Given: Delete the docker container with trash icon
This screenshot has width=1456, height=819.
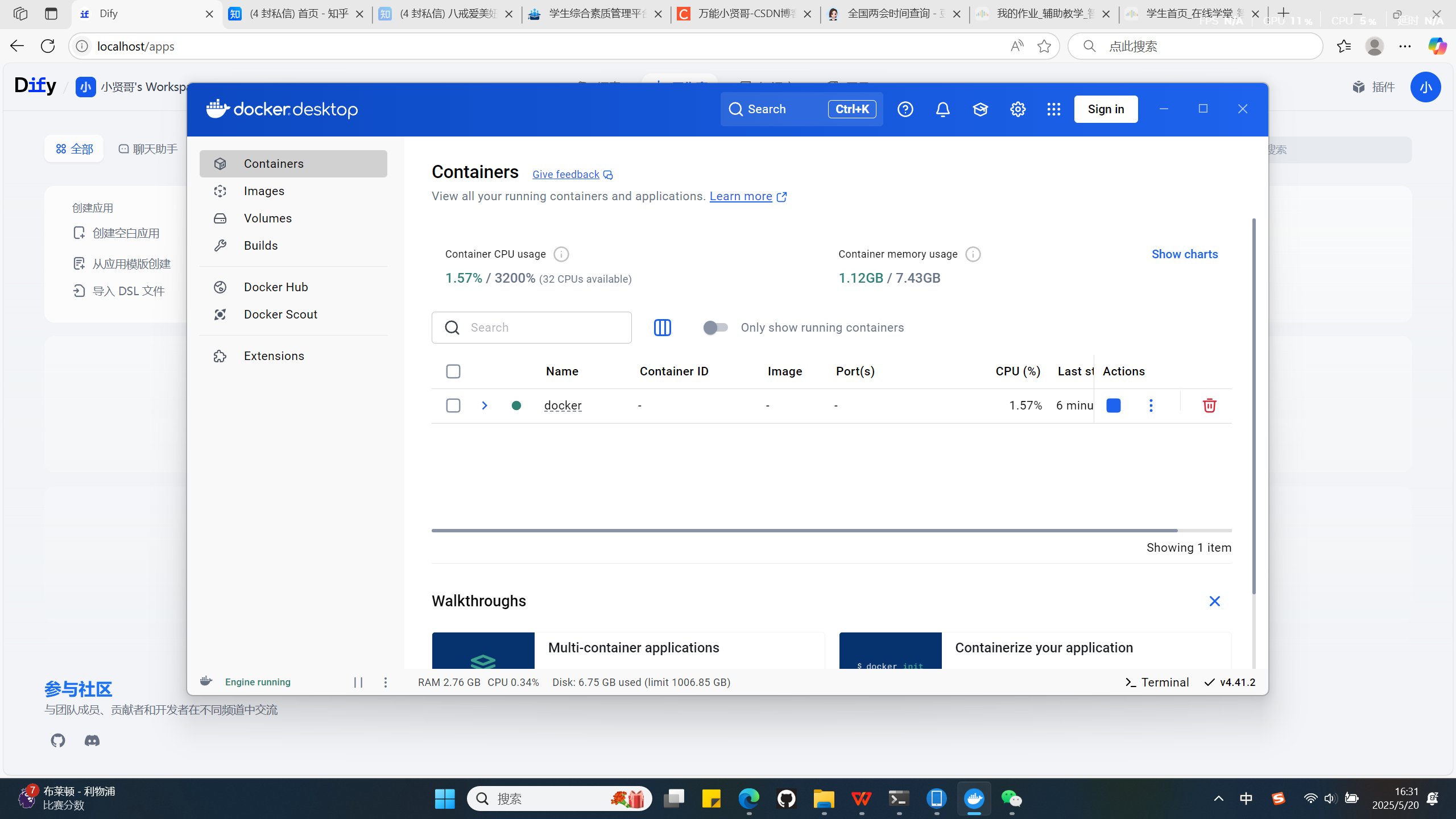Looking at the screenshot, I should pyautogui.click(x=1209, y=406).
